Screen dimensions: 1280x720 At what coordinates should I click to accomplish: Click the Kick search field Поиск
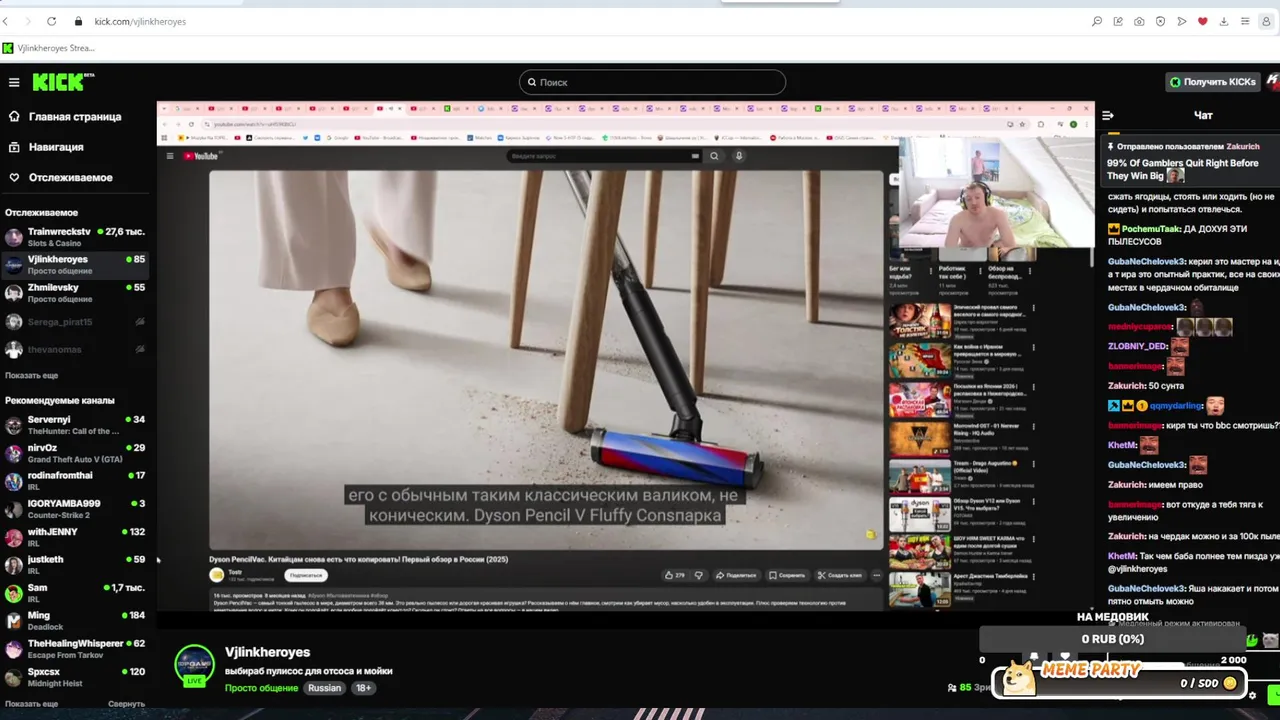pyautogui.click(x=652, y=82)
